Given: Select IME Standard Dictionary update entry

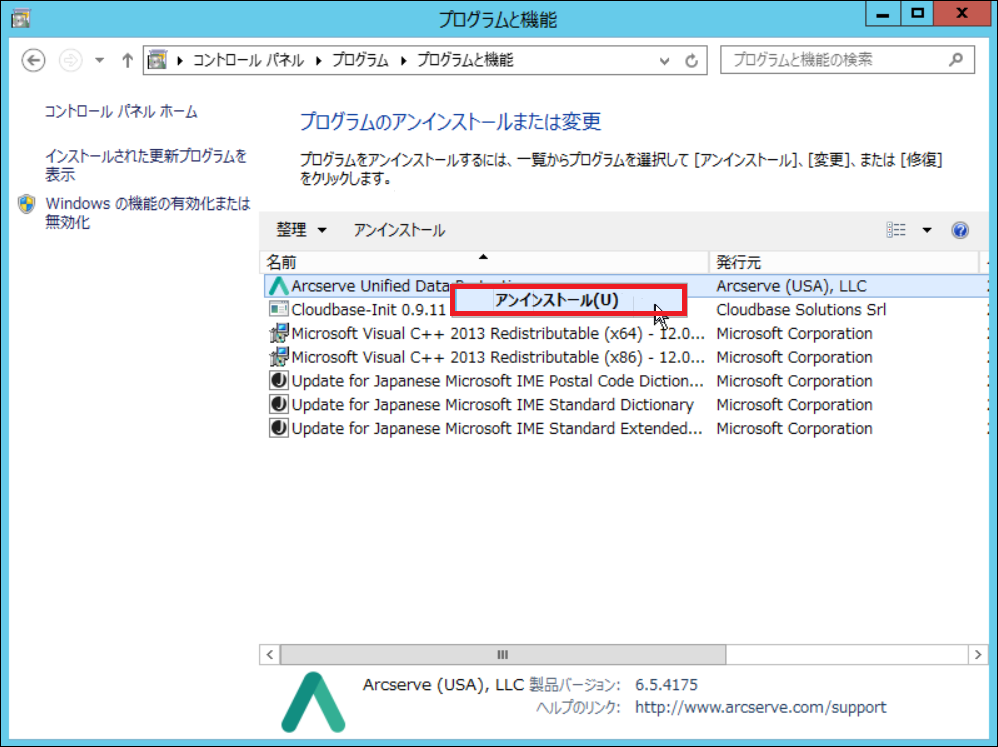Looking at the screenshot, I should click(492, 405).
